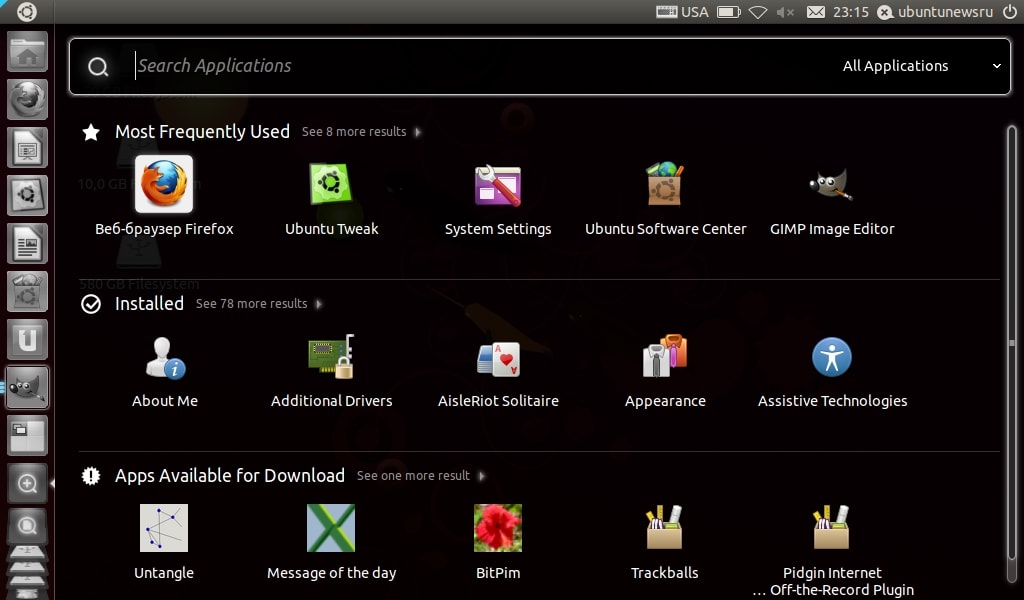Screen dimensions: 1024x600
Task: Select Trackballs app for download
Action: [x=665, y=541]
